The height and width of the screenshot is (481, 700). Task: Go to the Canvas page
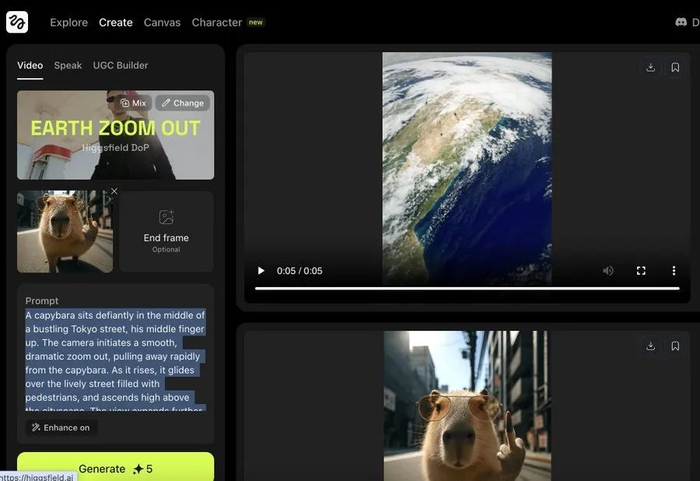click(x=162, y=22)
